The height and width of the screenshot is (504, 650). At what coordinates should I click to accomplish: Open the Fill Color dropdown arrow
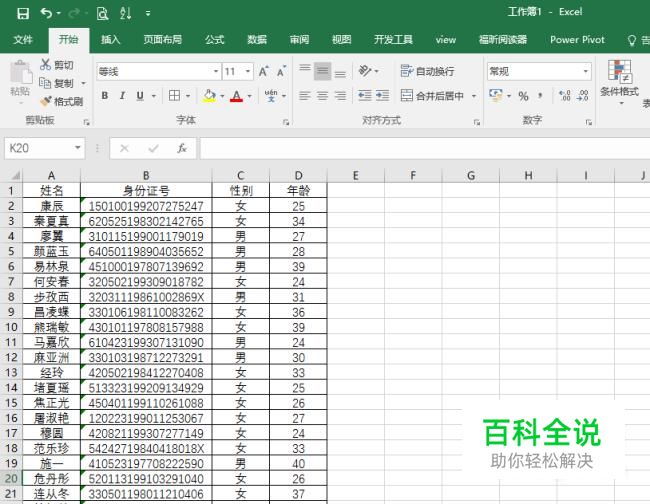point(222,96)
